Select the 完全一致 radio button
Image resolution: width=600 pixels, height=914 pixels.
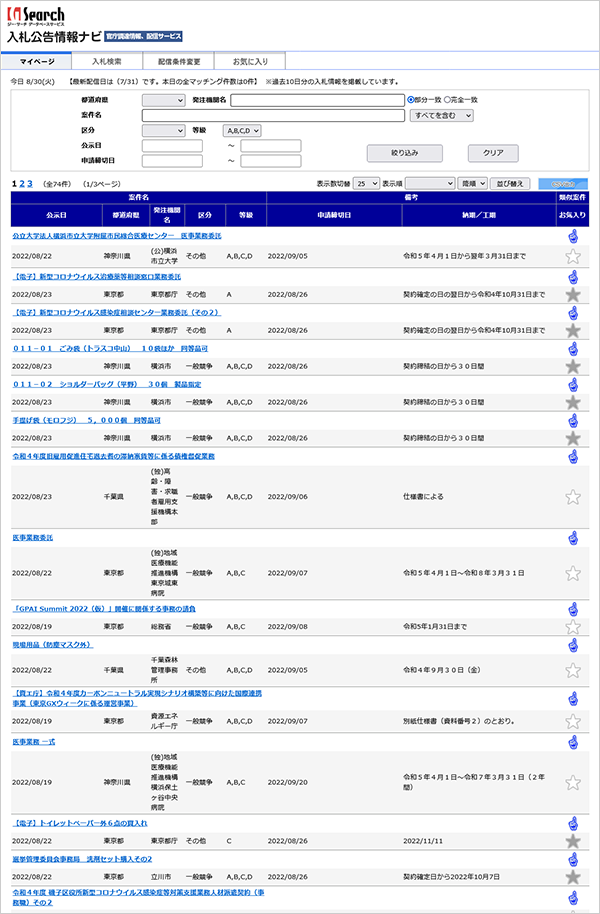(447, 100)
